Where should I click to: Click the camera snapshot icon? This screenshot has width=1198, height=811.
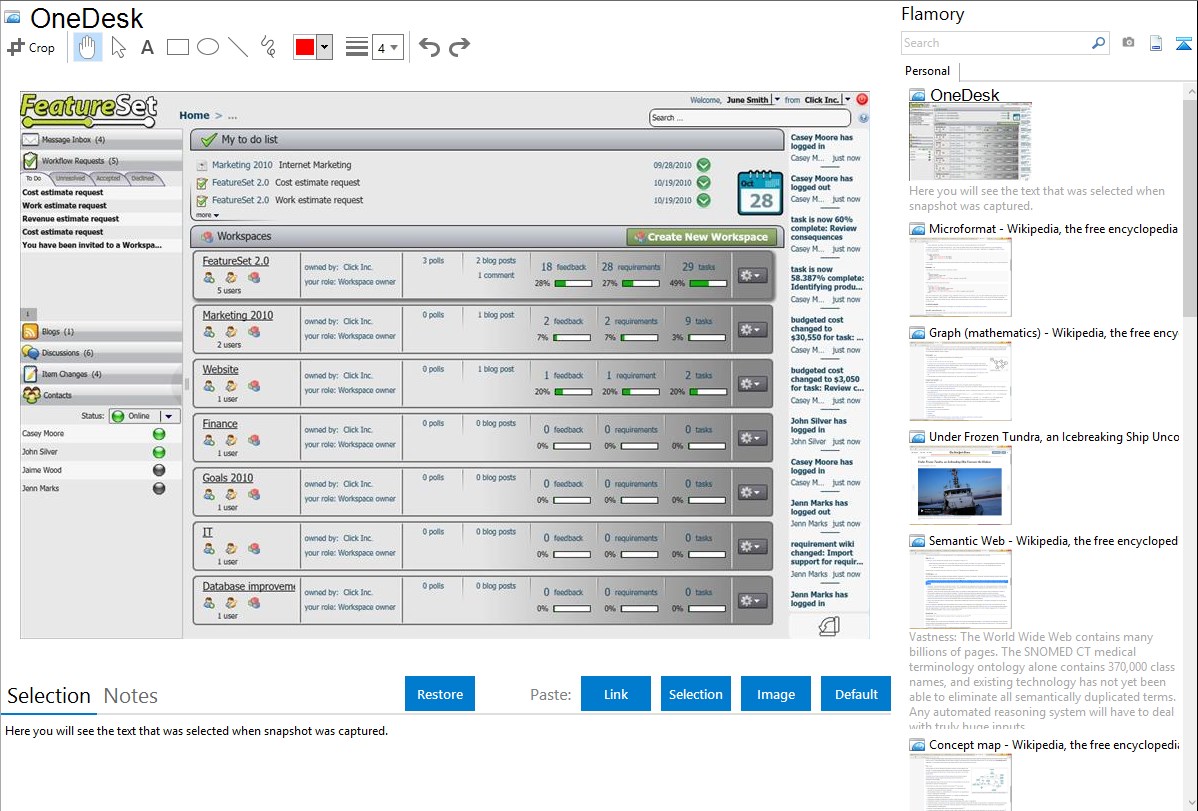(1128, 43)
